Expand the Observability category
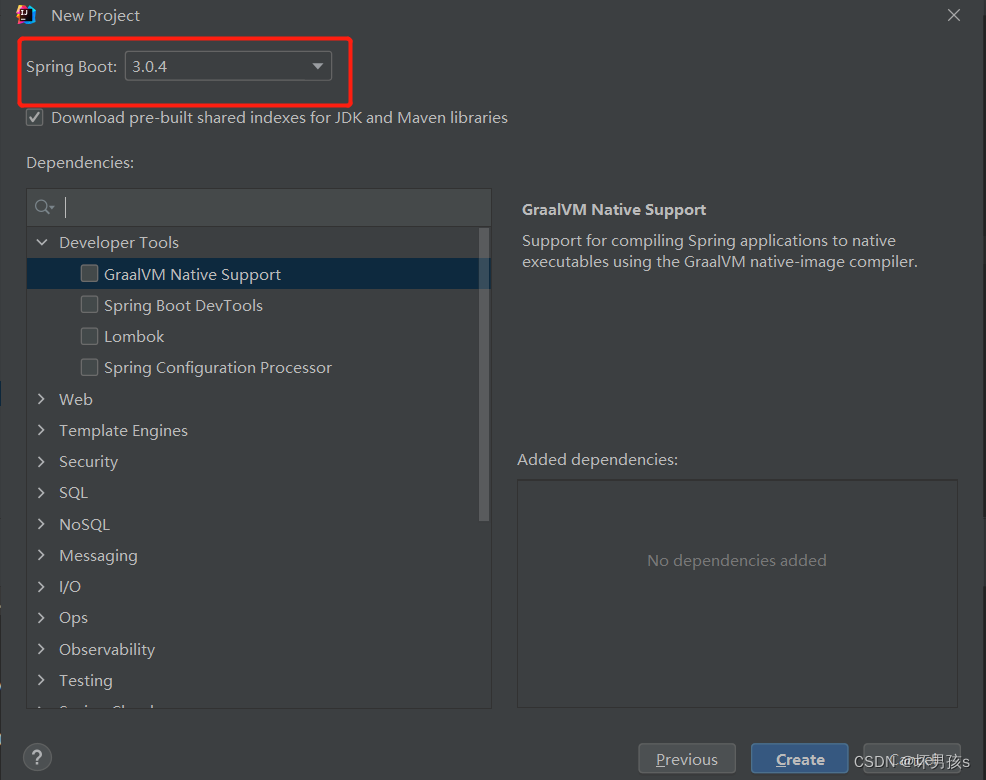 42,649
